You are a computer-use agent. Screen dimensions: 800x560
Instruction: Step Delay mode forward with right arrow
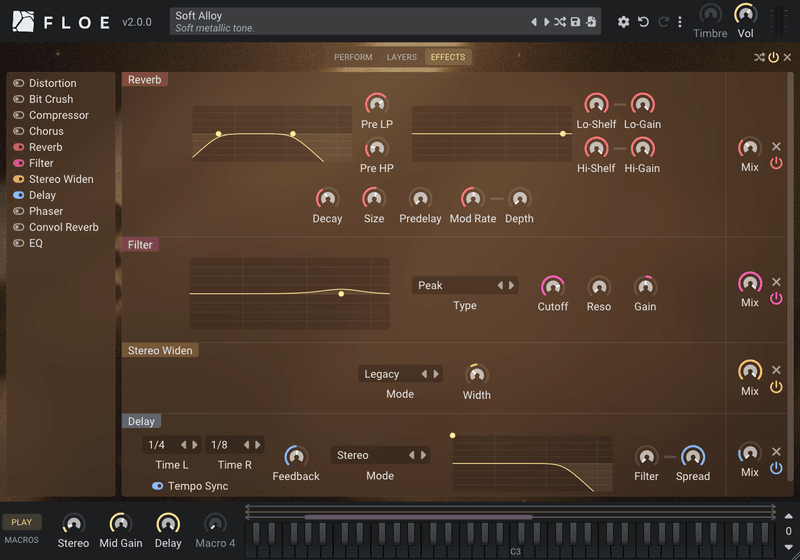pyautogui.click(x=423, y=455)
